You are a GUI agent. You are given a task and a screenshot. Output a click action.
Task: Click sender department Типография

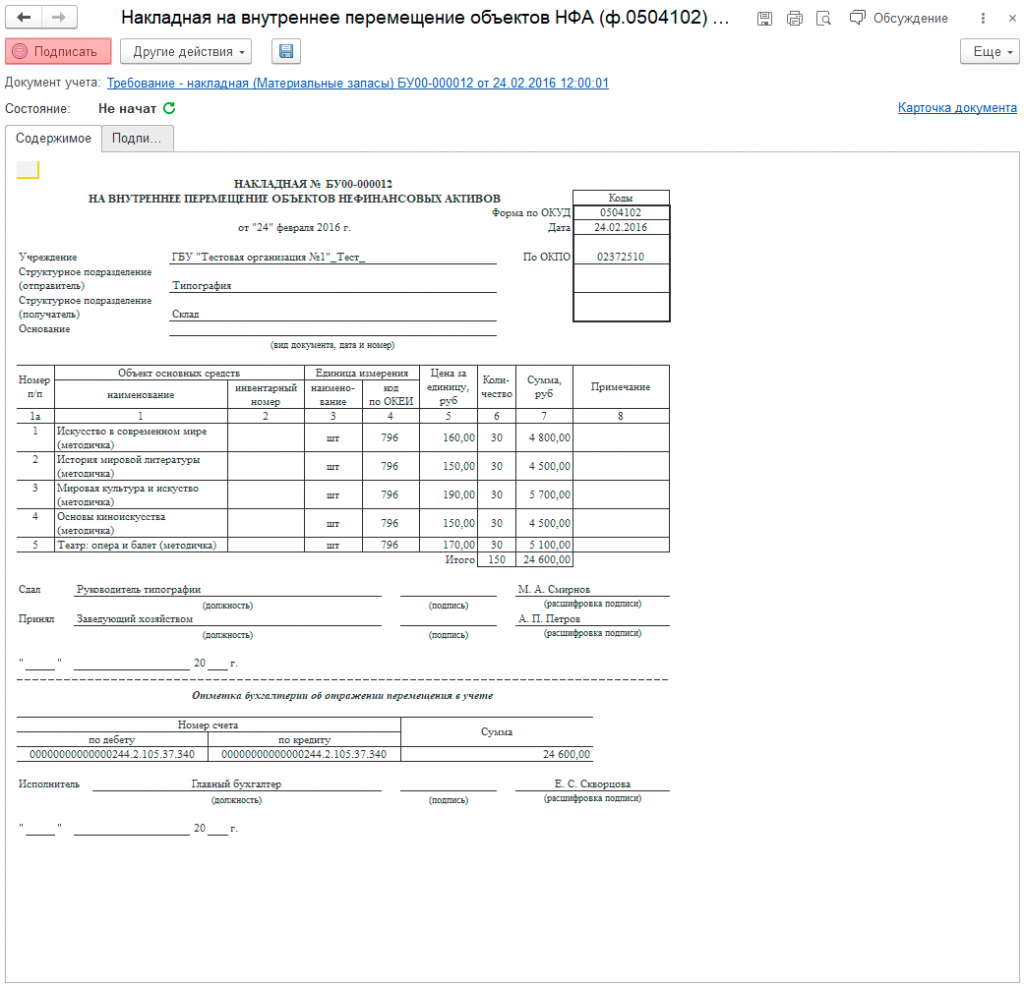tap(202, 286)
